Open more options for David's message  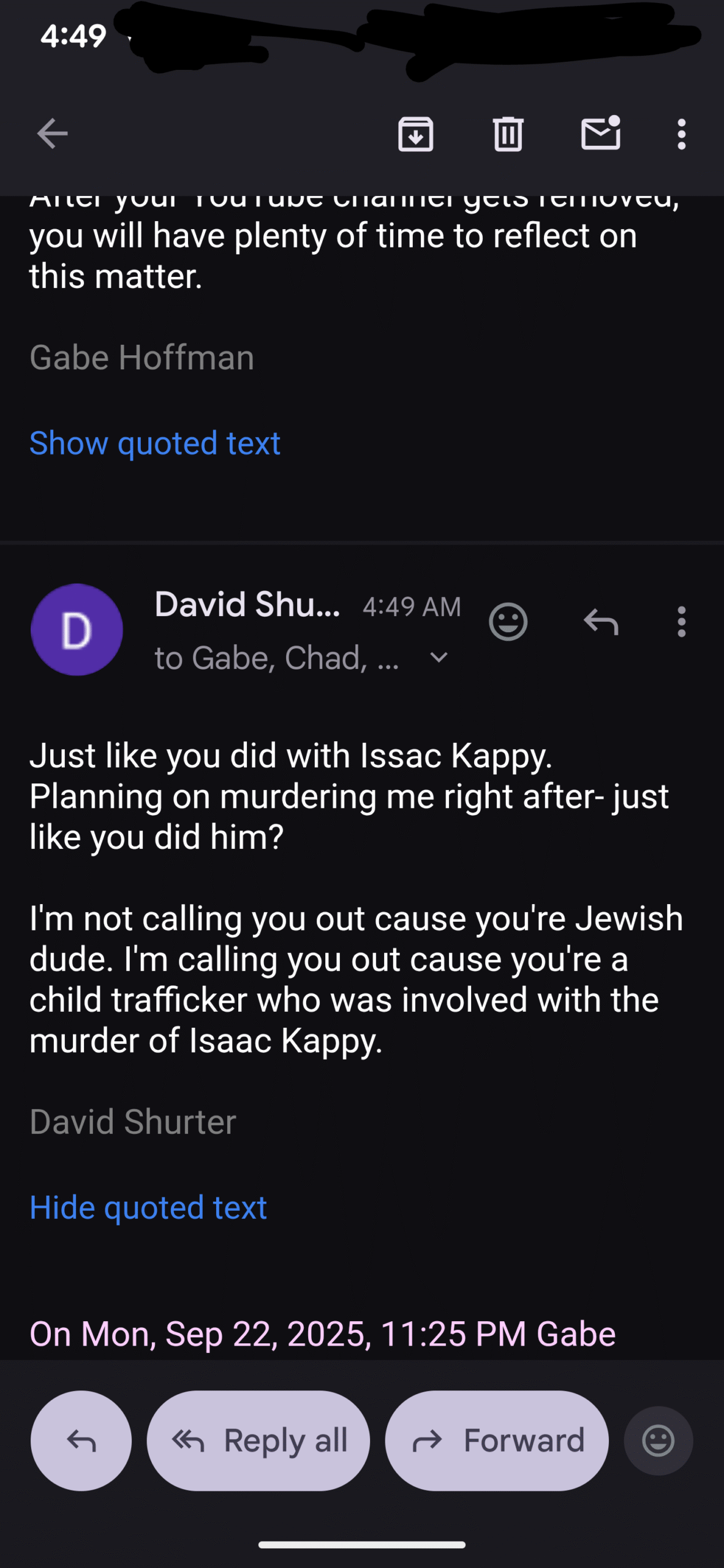click(x=681, y=622)
